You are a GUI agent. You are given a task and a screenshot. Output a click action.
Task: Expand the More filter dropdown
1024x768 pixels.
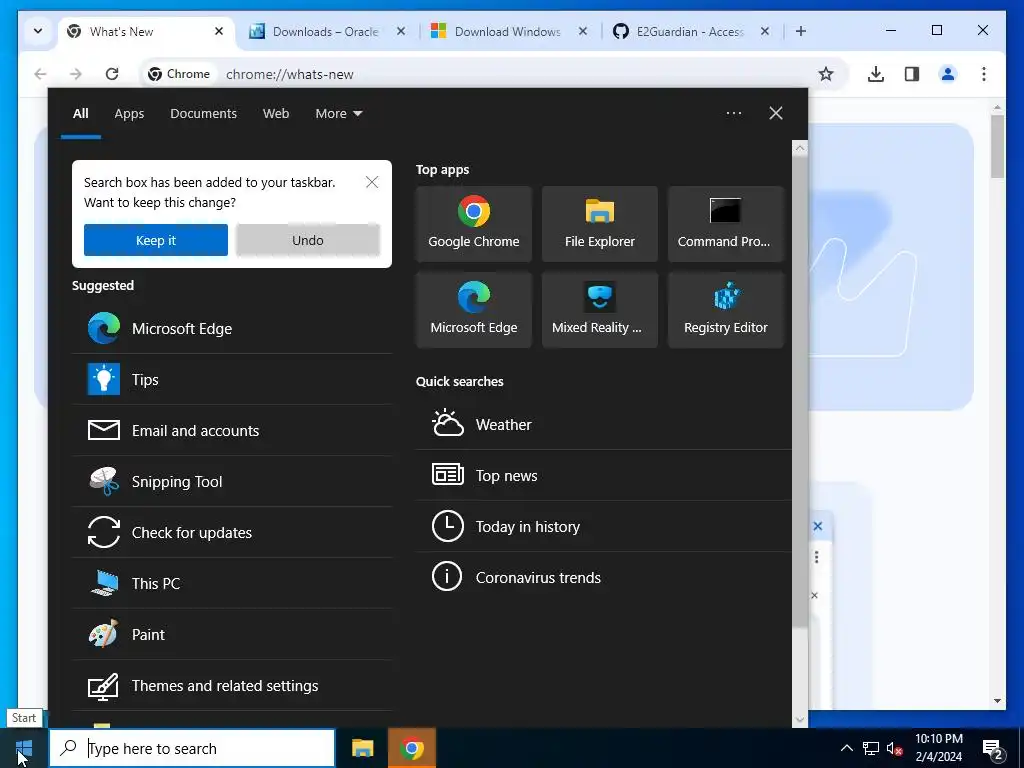click(338, 113)
